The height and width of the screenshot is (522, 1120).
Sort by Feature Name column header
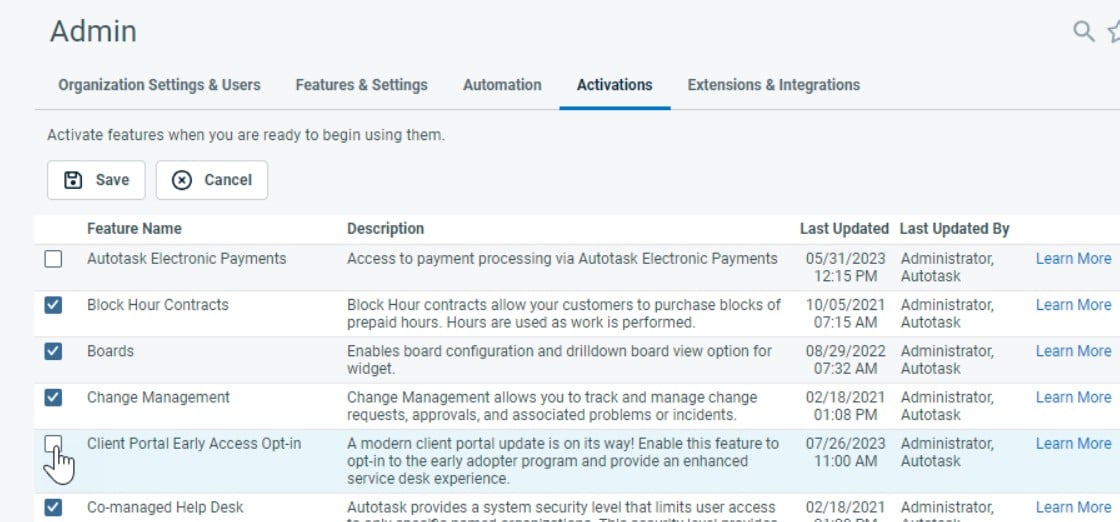coord(134,229)
